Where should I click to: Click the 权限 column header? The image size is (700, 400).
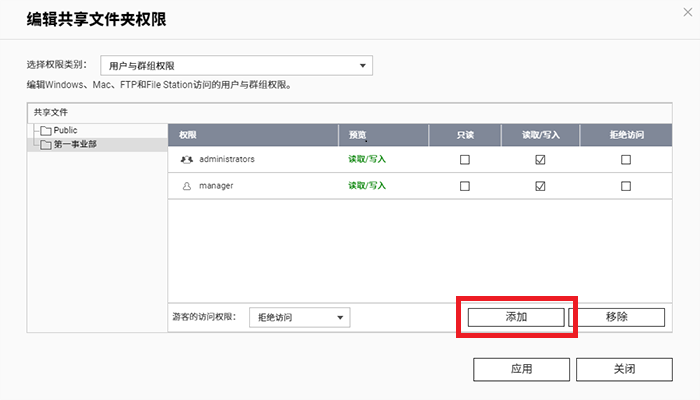click(253, 135)
